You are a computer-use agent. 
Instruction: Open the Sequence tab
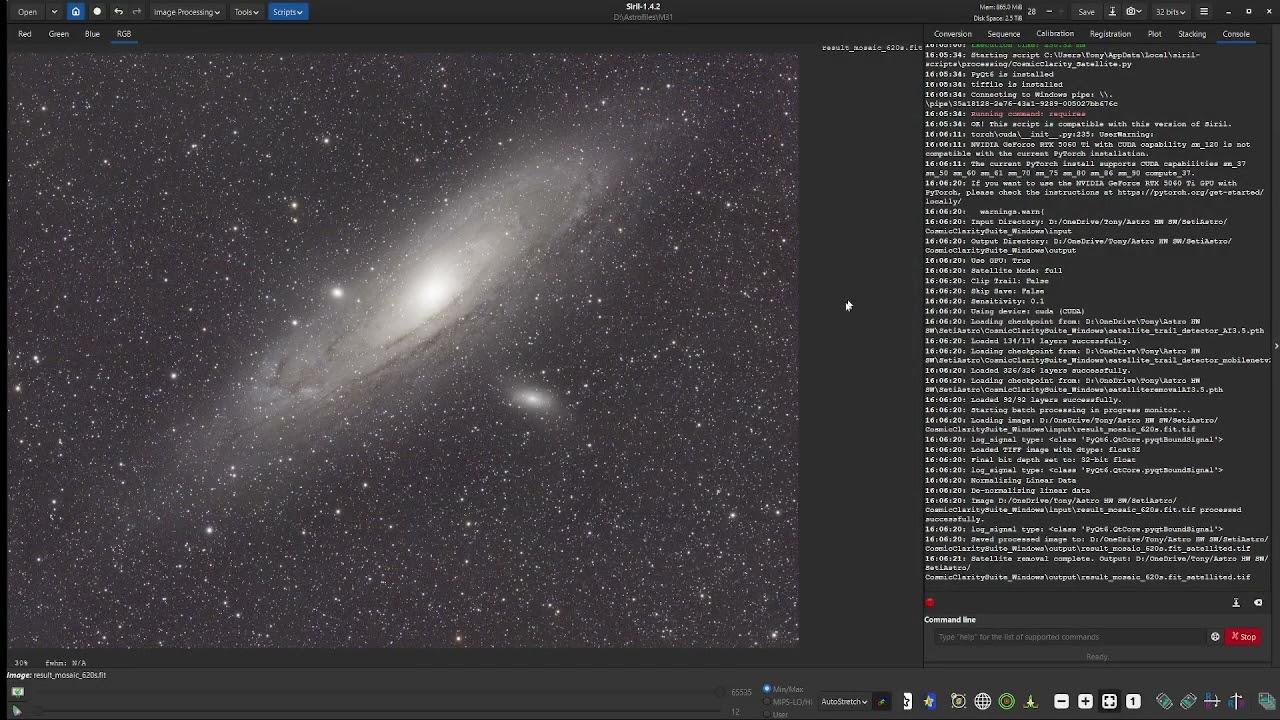[x=1003, y=34]
